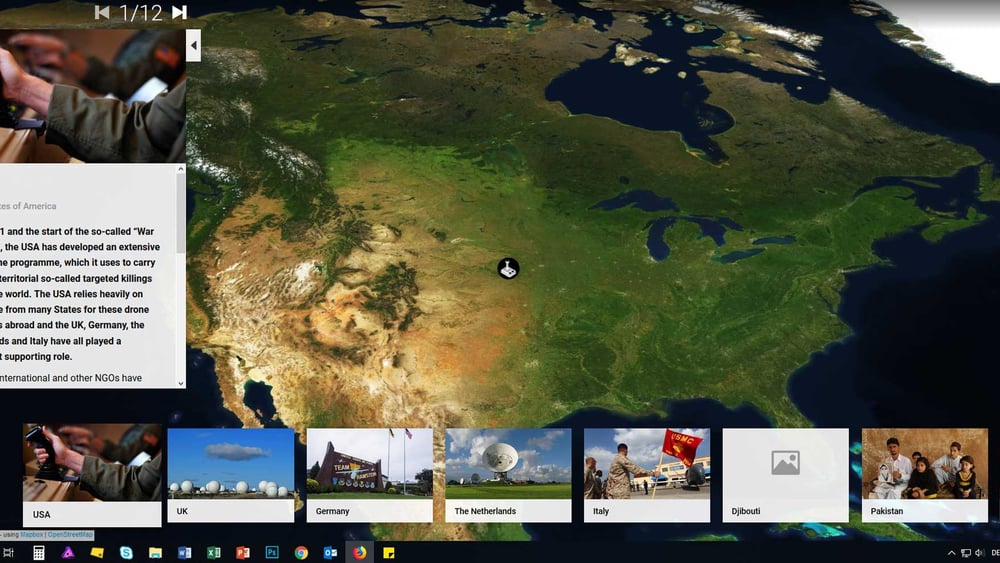
Task: Open the Mapbox attribution link
Action: 32,534
